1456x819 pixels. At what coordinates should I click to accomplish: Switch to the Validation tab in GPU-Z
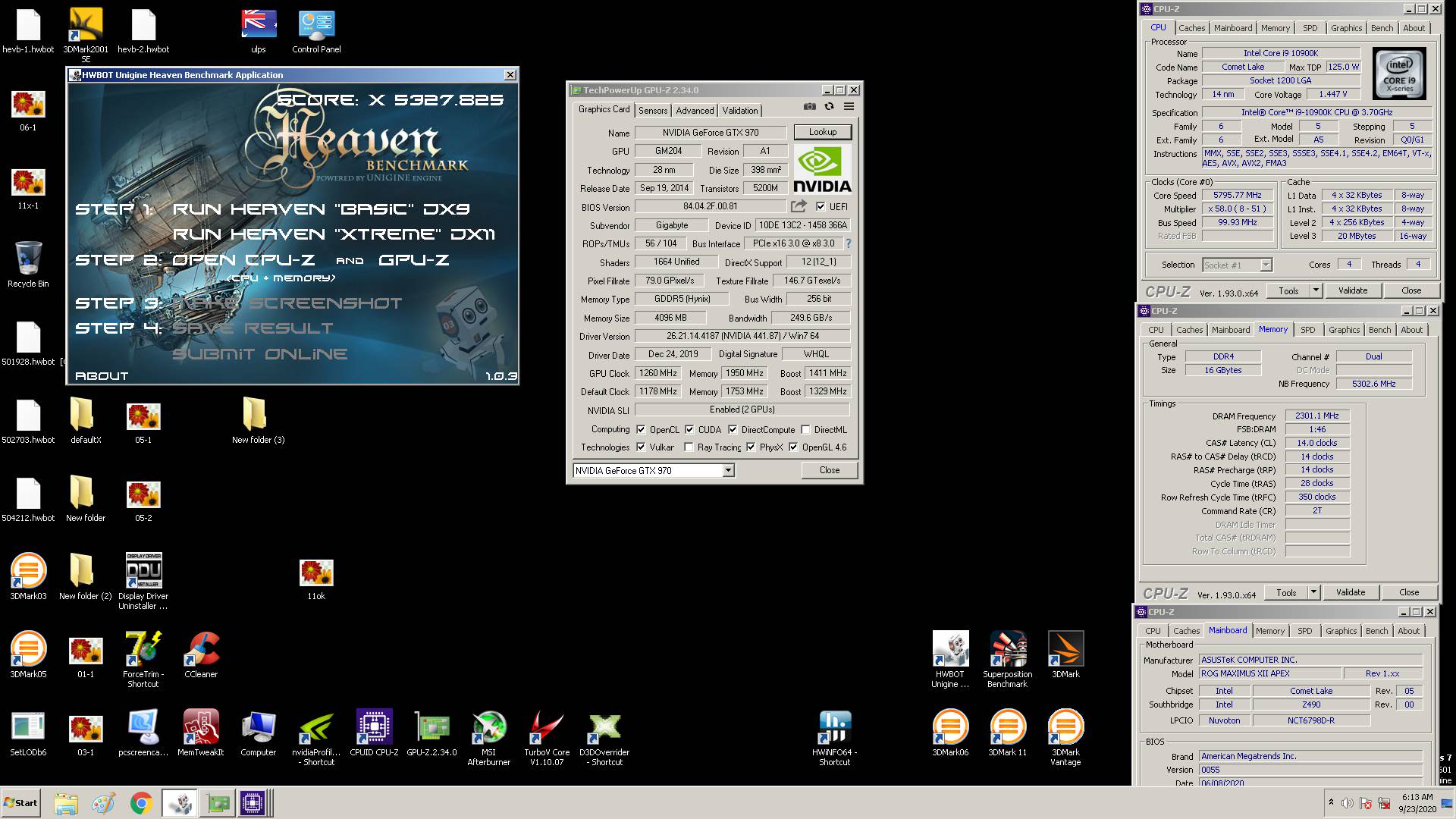740,110
